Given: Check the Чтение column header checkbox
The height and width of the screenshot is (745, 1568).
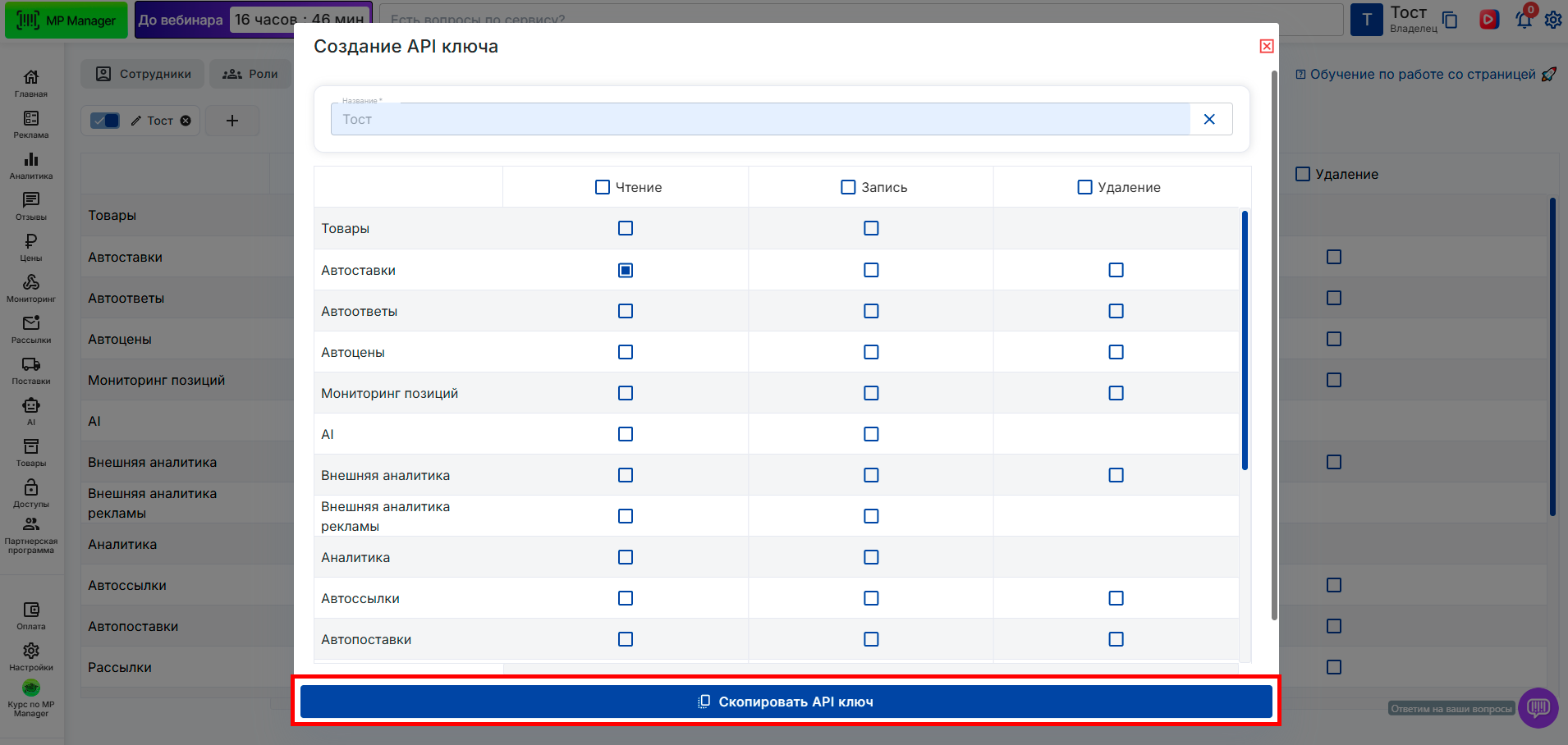Looking at the screenshot, I should (603, 187).
